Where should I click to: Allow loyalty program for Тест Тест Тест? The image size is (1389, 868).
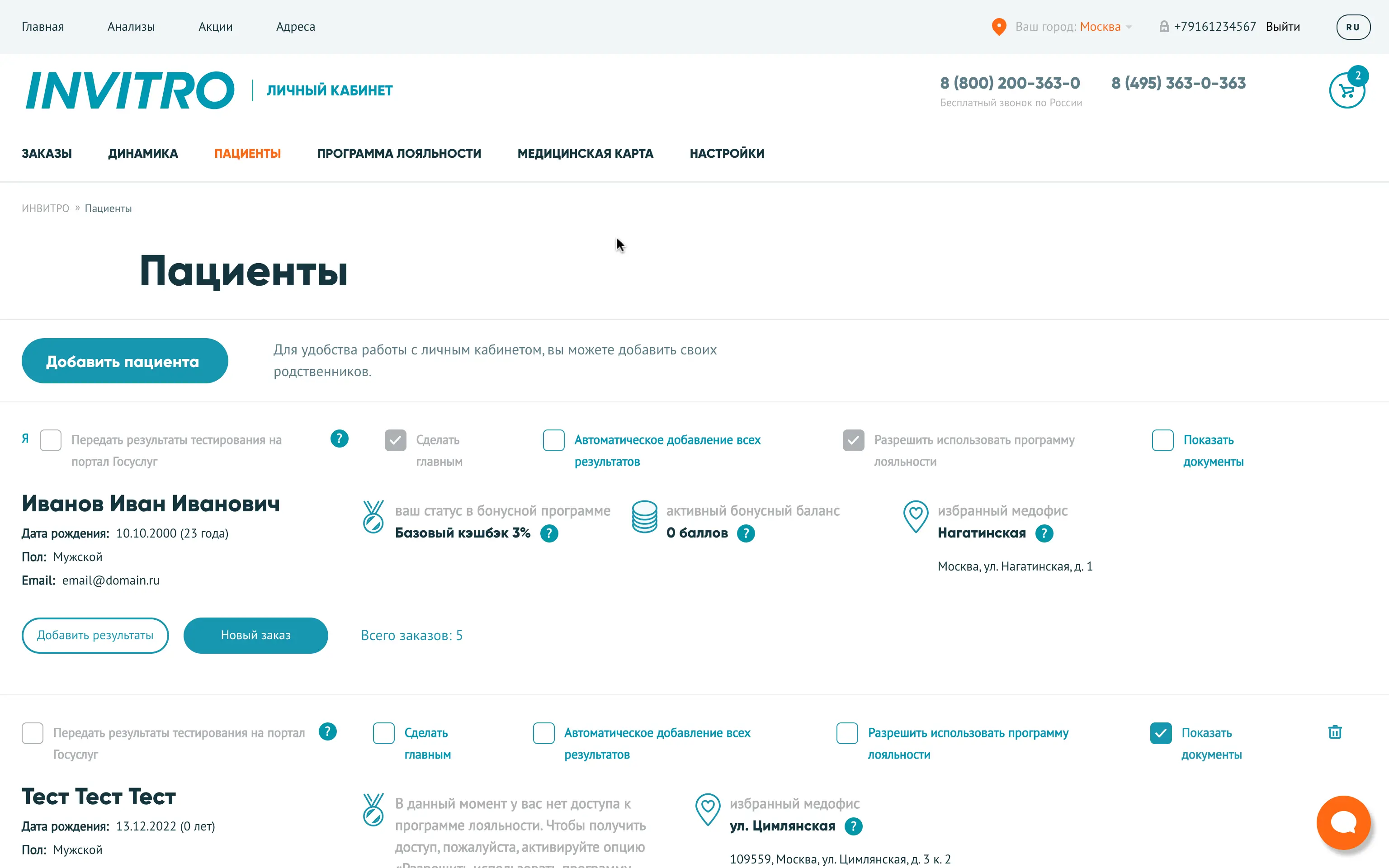[847, 733]
